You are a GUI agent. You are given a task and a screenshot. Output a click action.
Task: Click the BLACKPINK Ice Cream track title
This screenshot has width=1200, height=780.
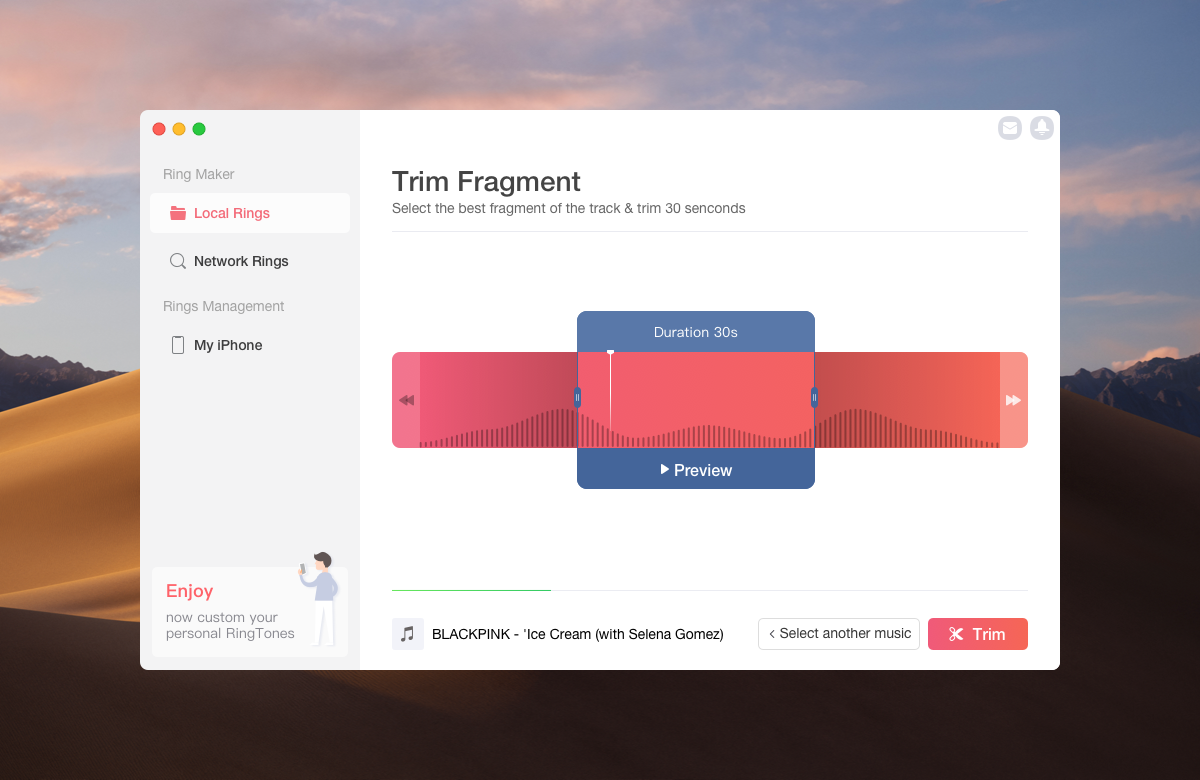click(578, 634)
